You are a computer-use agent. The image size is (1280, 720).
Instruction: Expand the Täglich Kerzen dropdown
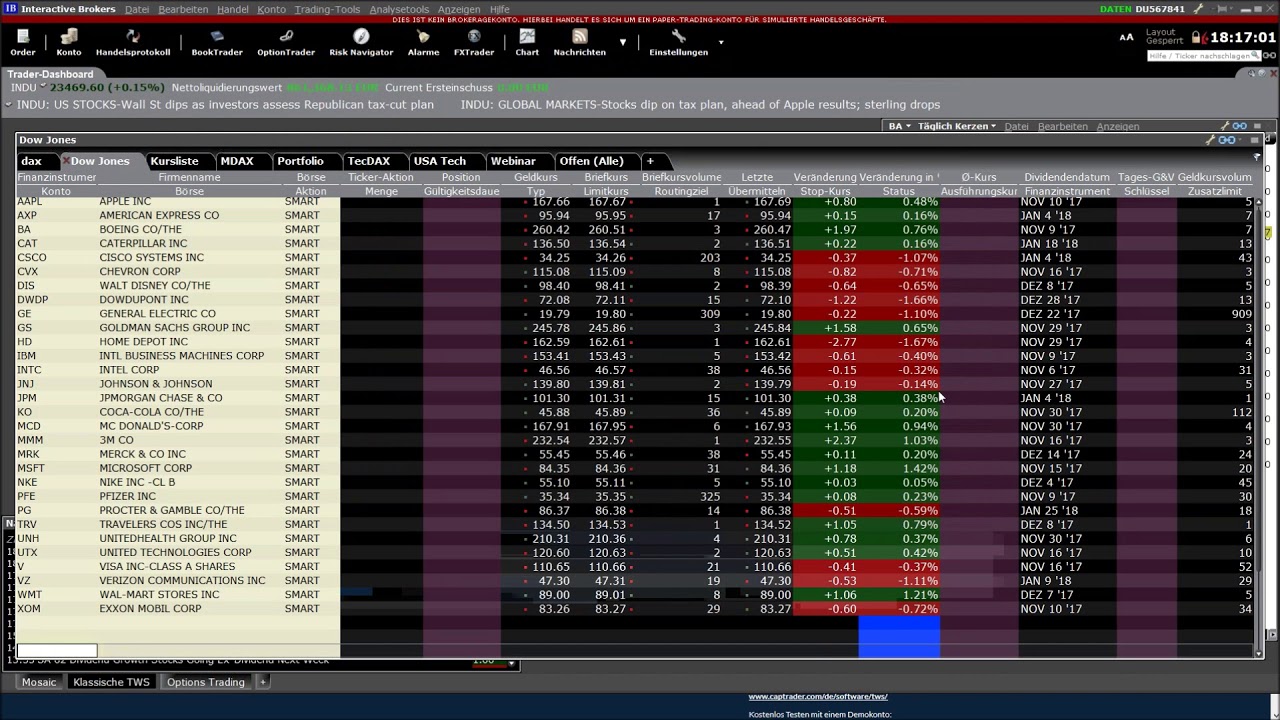(x=957, y=126)
